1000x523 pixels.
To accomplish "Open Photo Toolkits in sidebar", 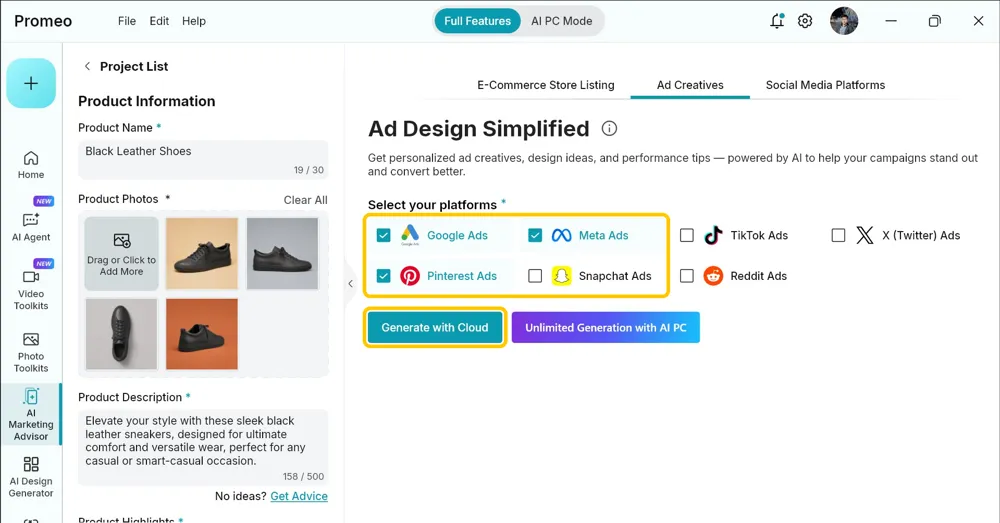I will (31, 353).
